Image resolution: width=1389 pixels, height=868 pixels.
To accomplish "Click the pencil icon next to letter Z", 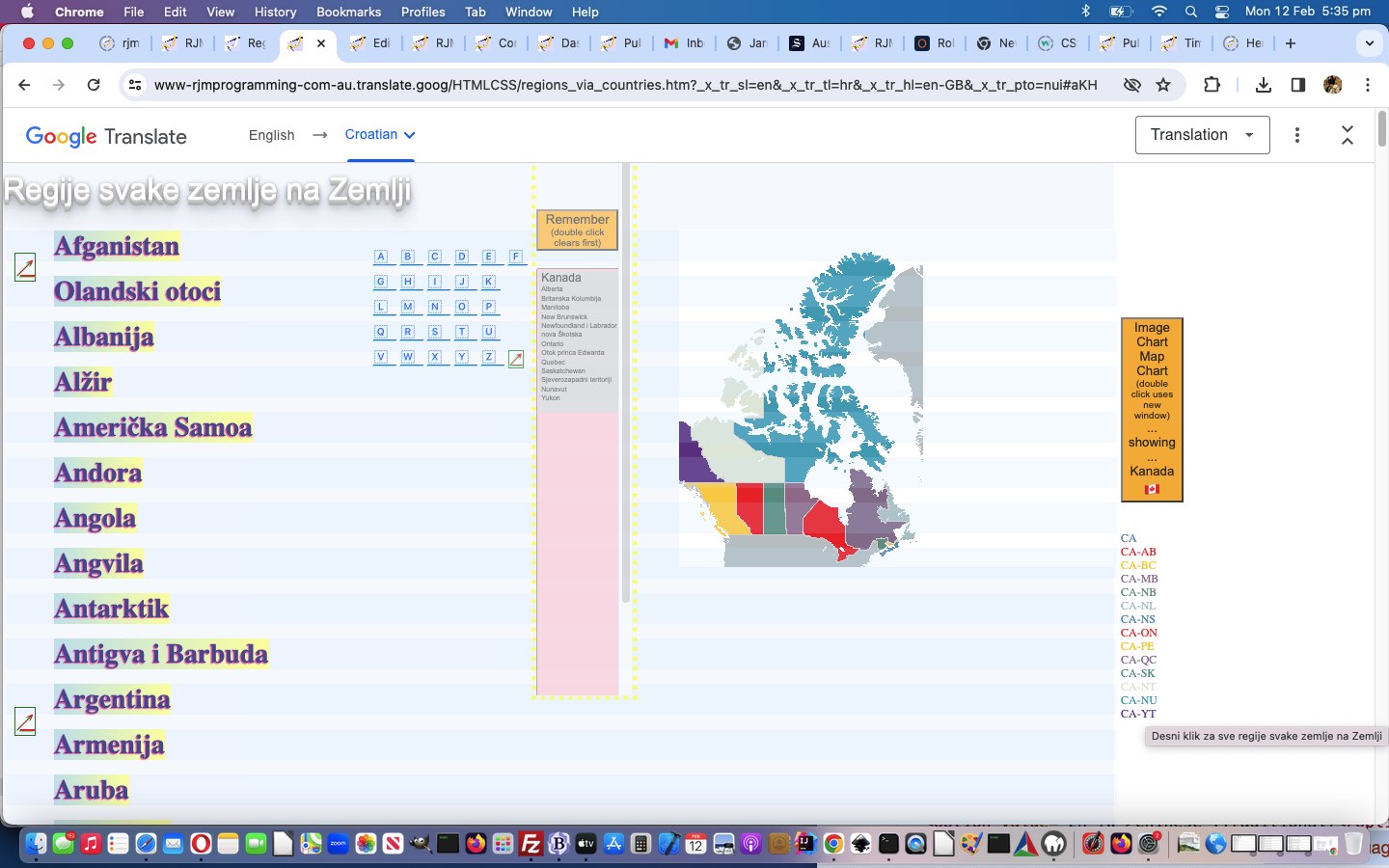I will pos(516,359).
